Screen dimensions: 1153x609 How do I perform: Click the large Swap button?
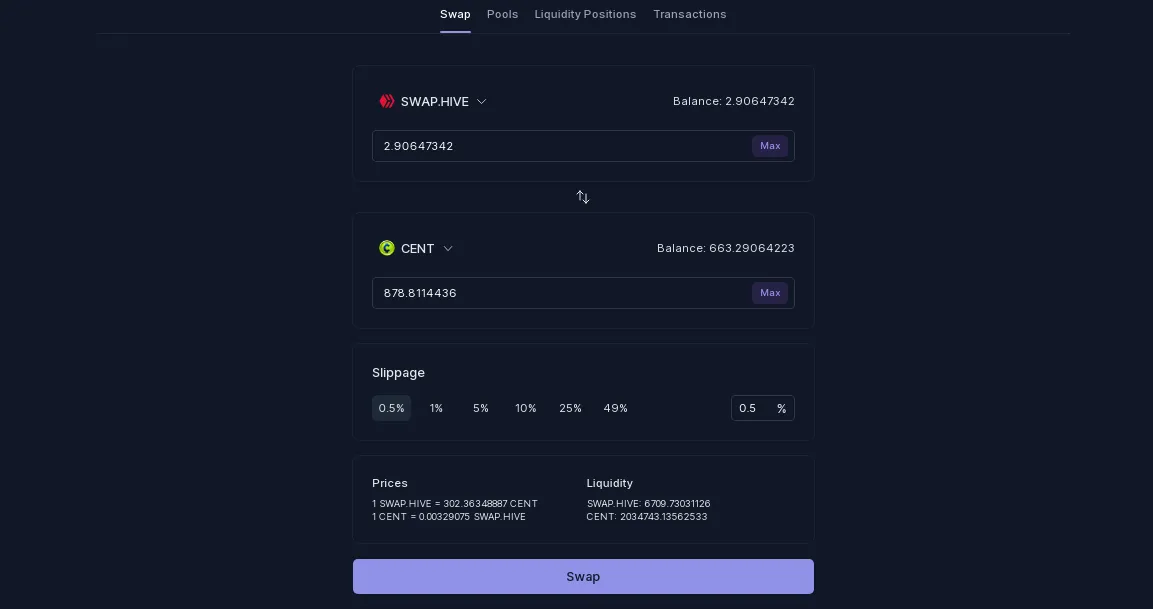coord(583,577)
